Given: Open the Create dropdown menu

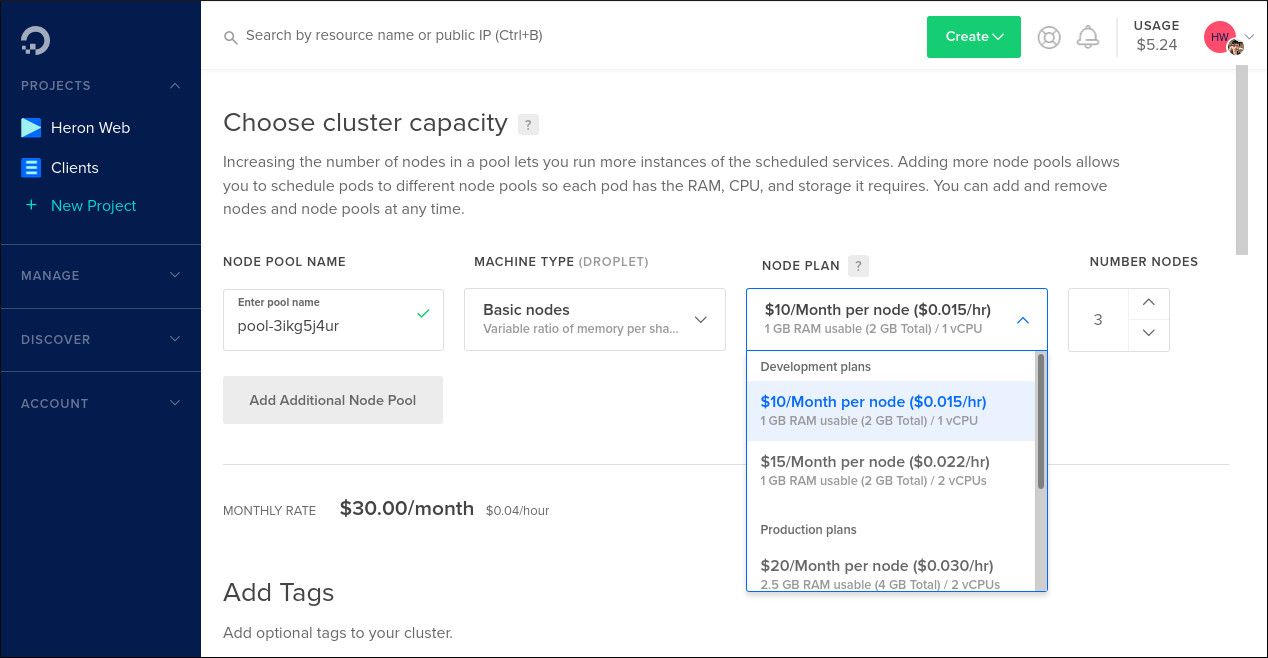Looking at the screenshot, I should [x=973, y=36].
